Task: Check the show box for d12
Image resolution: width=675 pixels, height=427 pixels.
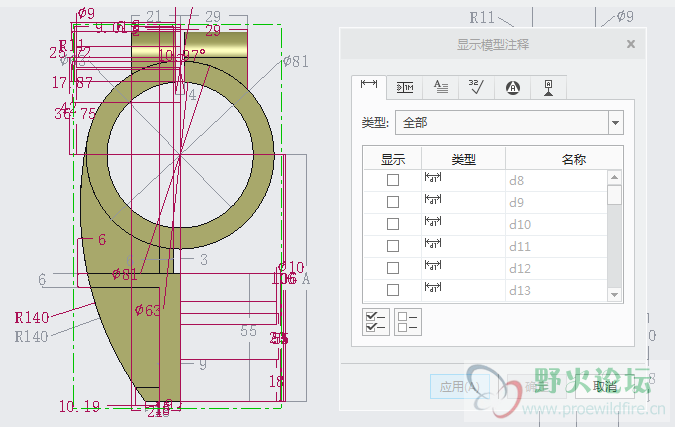Action: (393, 268)
